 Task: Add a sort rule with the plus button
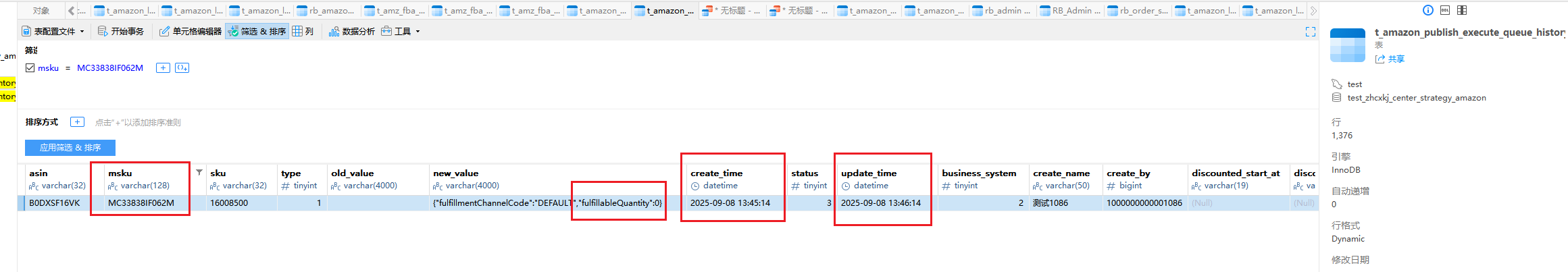(x=78, y=122)
